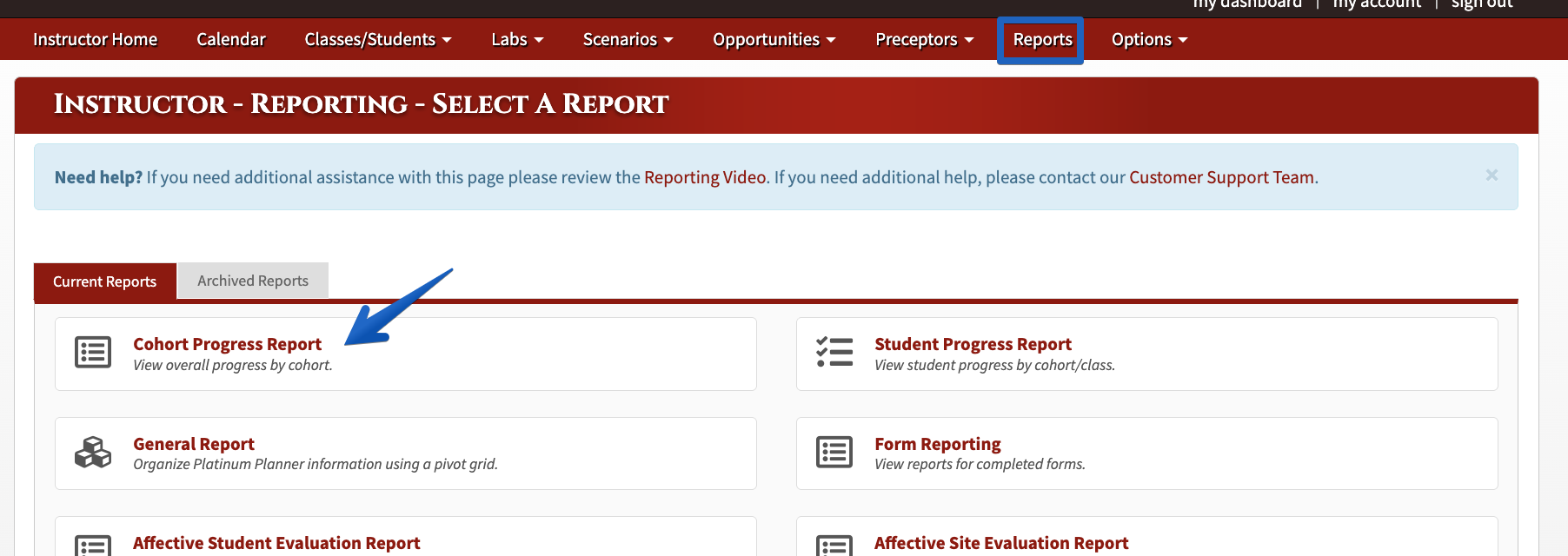Open the General Report
Viewport: 1568px width, 556px height.
pos(194,444)
